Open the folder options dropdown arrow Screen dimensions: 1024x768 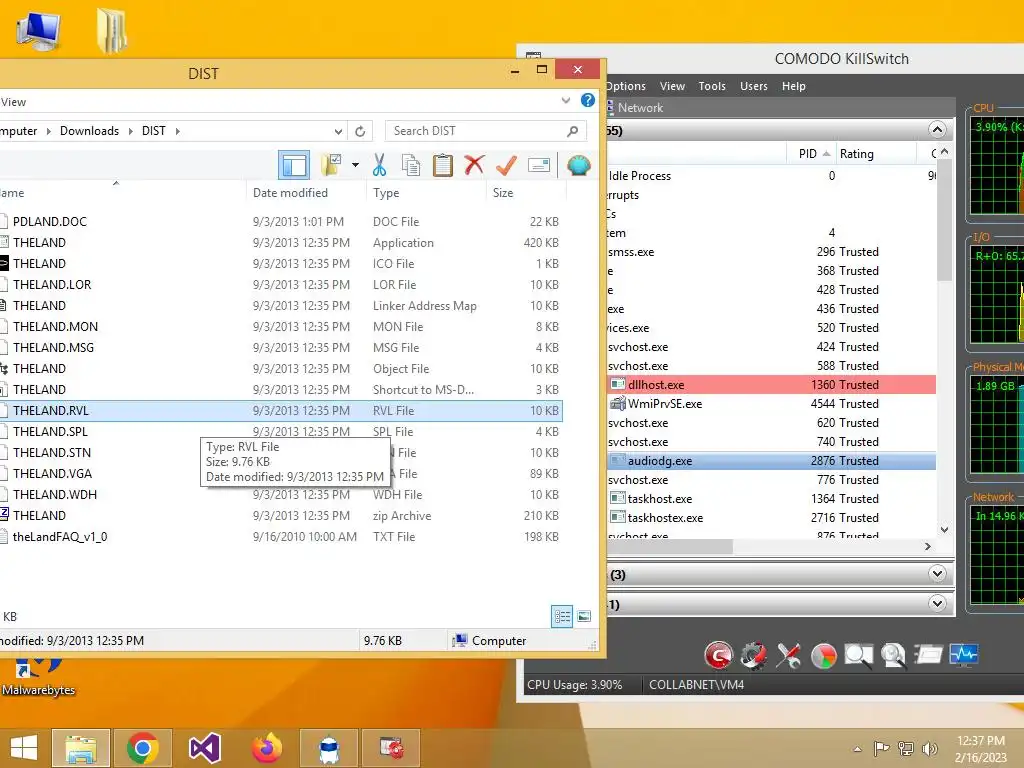355,165
